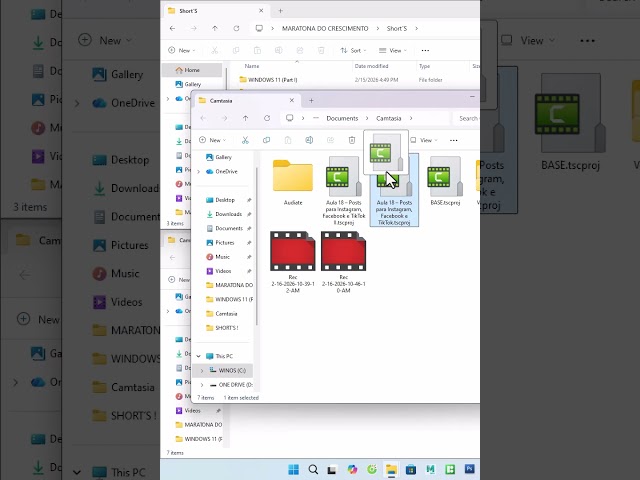Open Music in Camtasia window sidebar

224,257
